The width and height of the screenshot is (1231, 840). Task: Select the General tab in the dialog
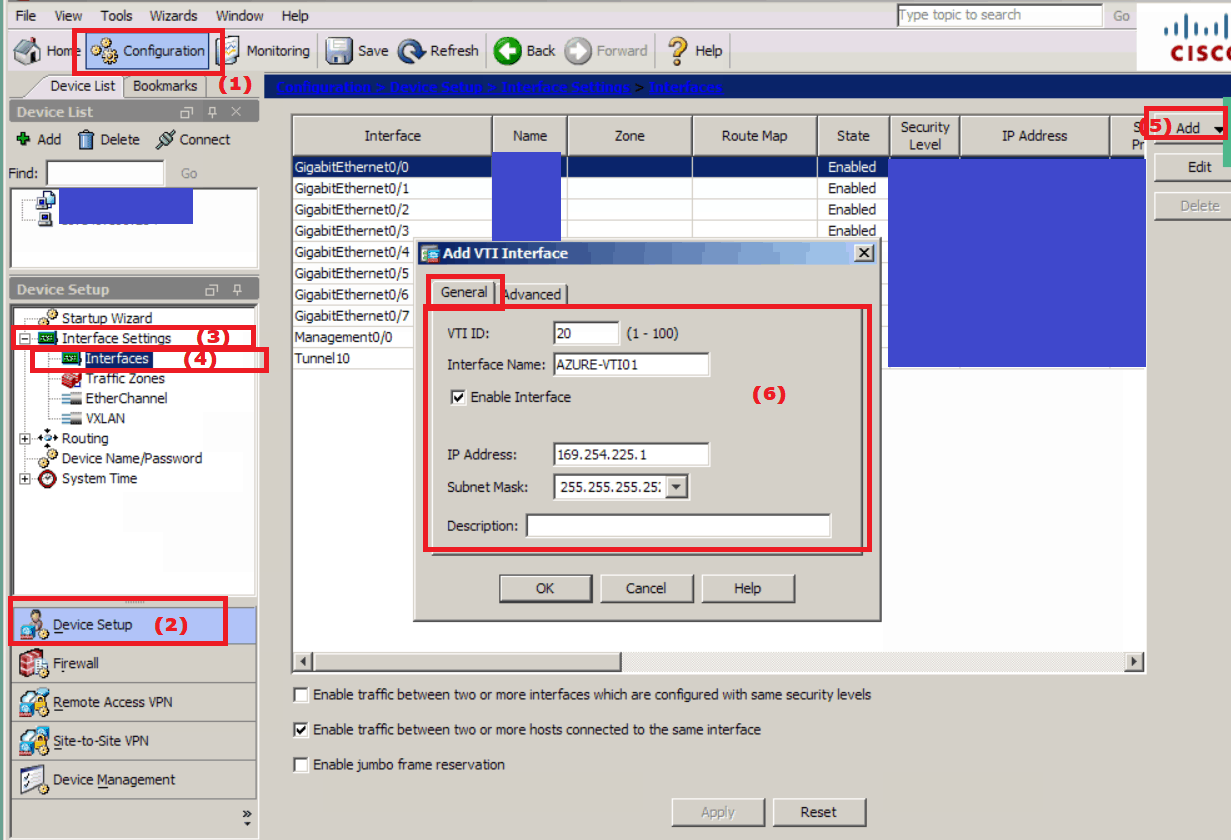click(x=464, y=292)
